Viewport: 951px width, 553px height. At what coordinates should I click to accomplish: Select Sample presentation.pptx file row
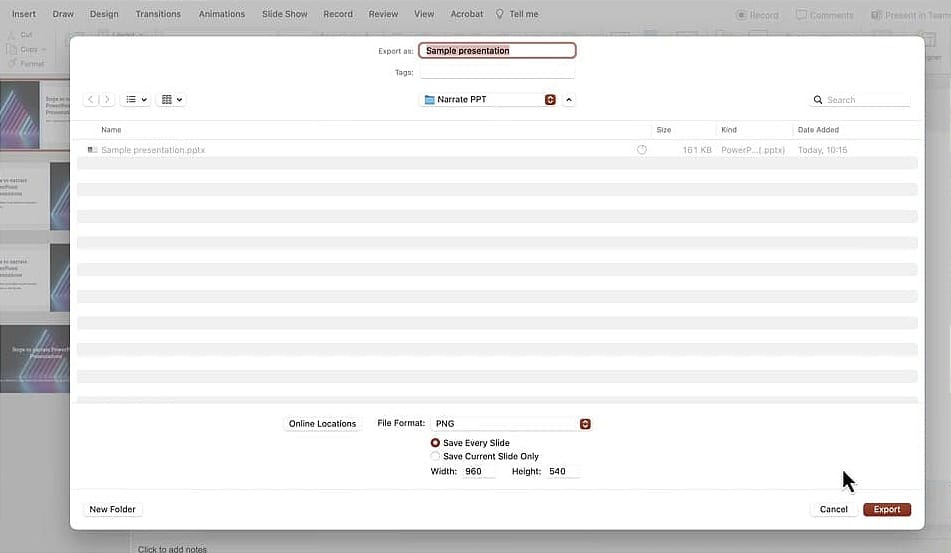(x=497, y=150)
